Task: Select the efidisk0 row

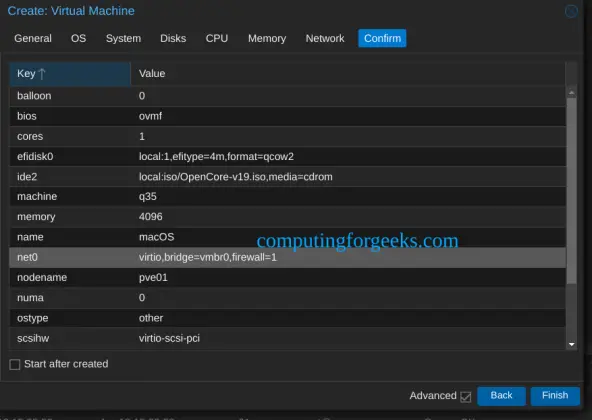Action: pyautogui.click(x=287, y=156)
